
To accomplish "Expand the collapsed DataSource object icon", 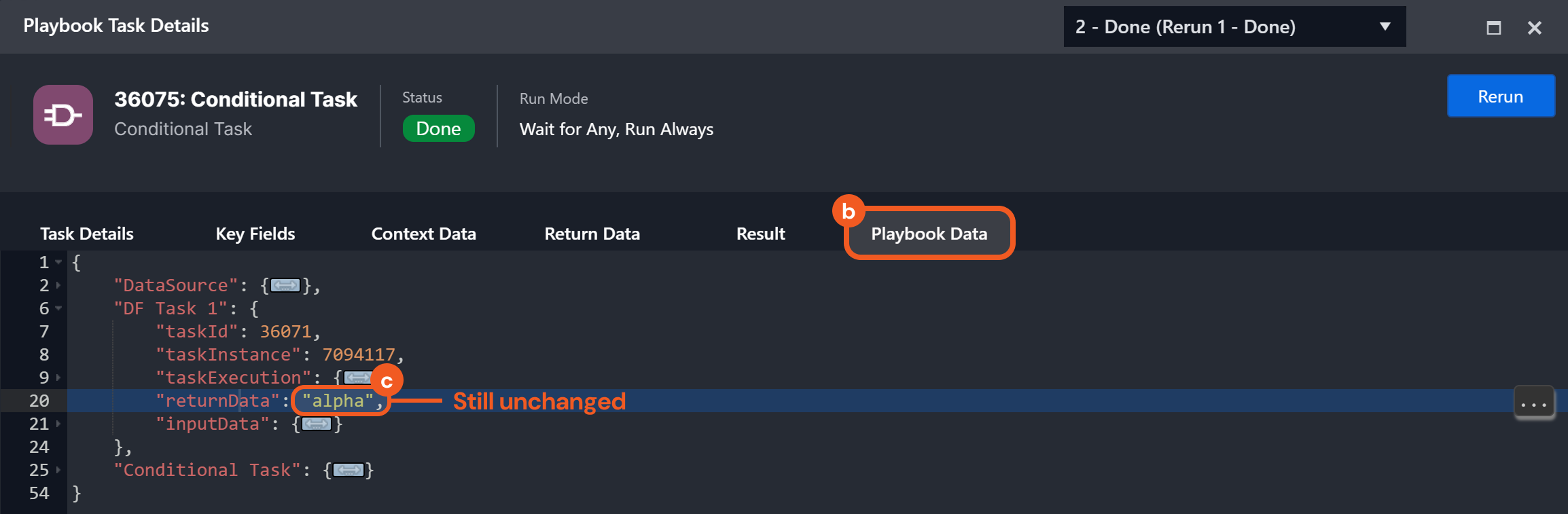I will click(x=285, y=286).
